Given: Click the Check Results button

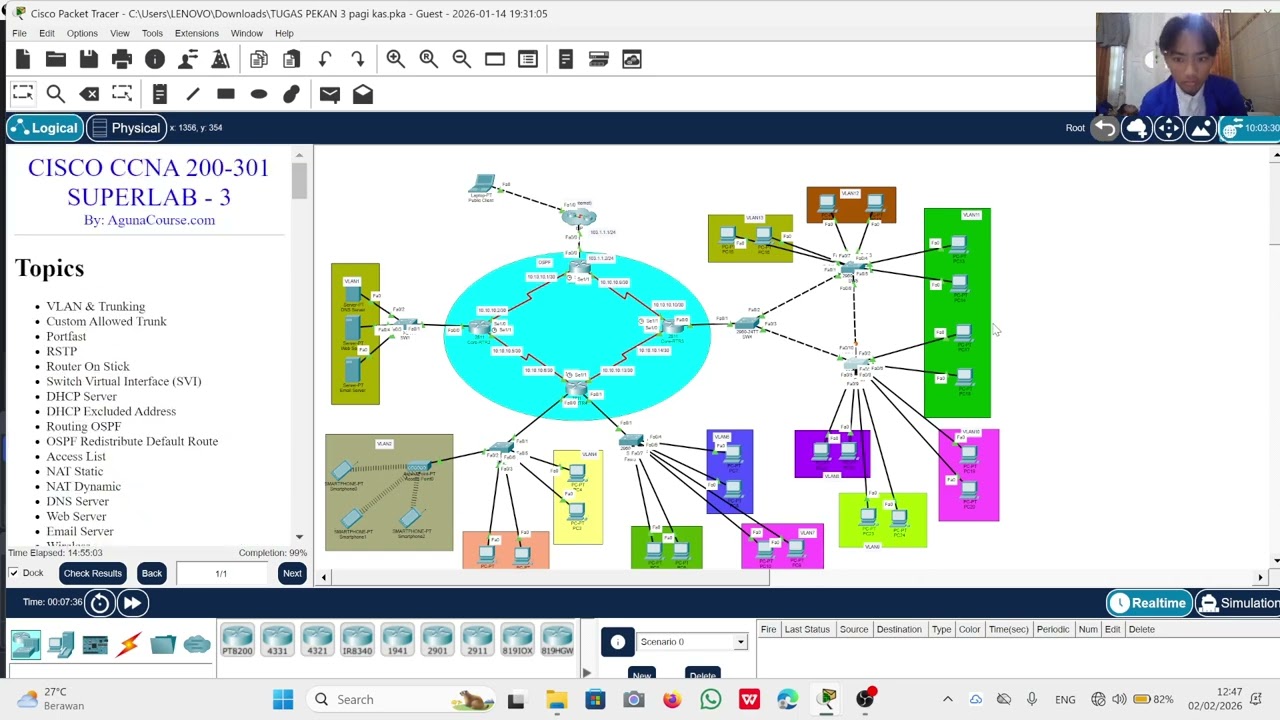Looking at the screenshot, I should pos(92,573).
